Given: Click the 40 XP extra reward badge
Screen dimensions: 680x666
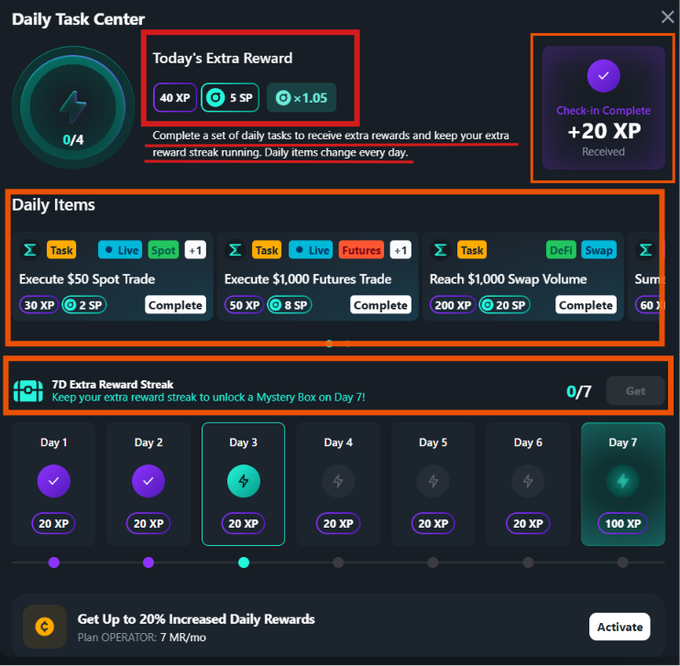Looking at the screenshot, I should click(175, 98).
